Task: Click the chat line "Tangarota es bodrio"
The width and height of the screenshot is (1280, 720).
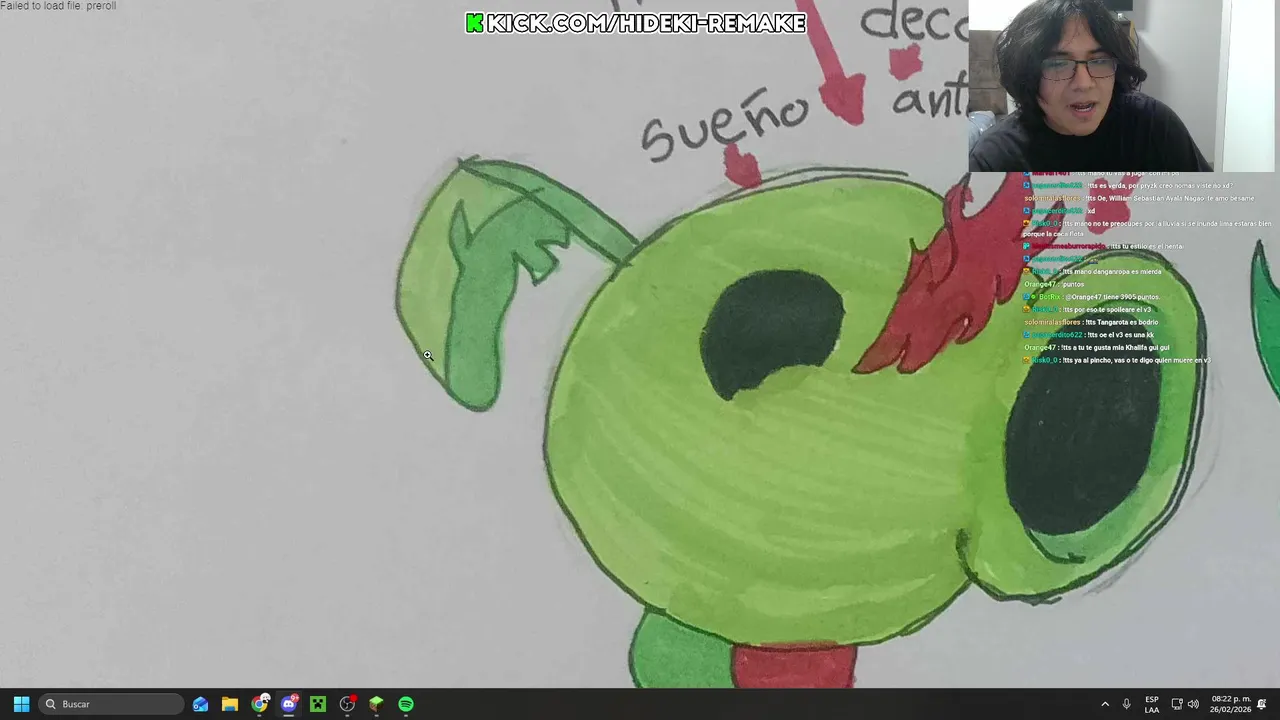Action: [x=1091, y=322]
